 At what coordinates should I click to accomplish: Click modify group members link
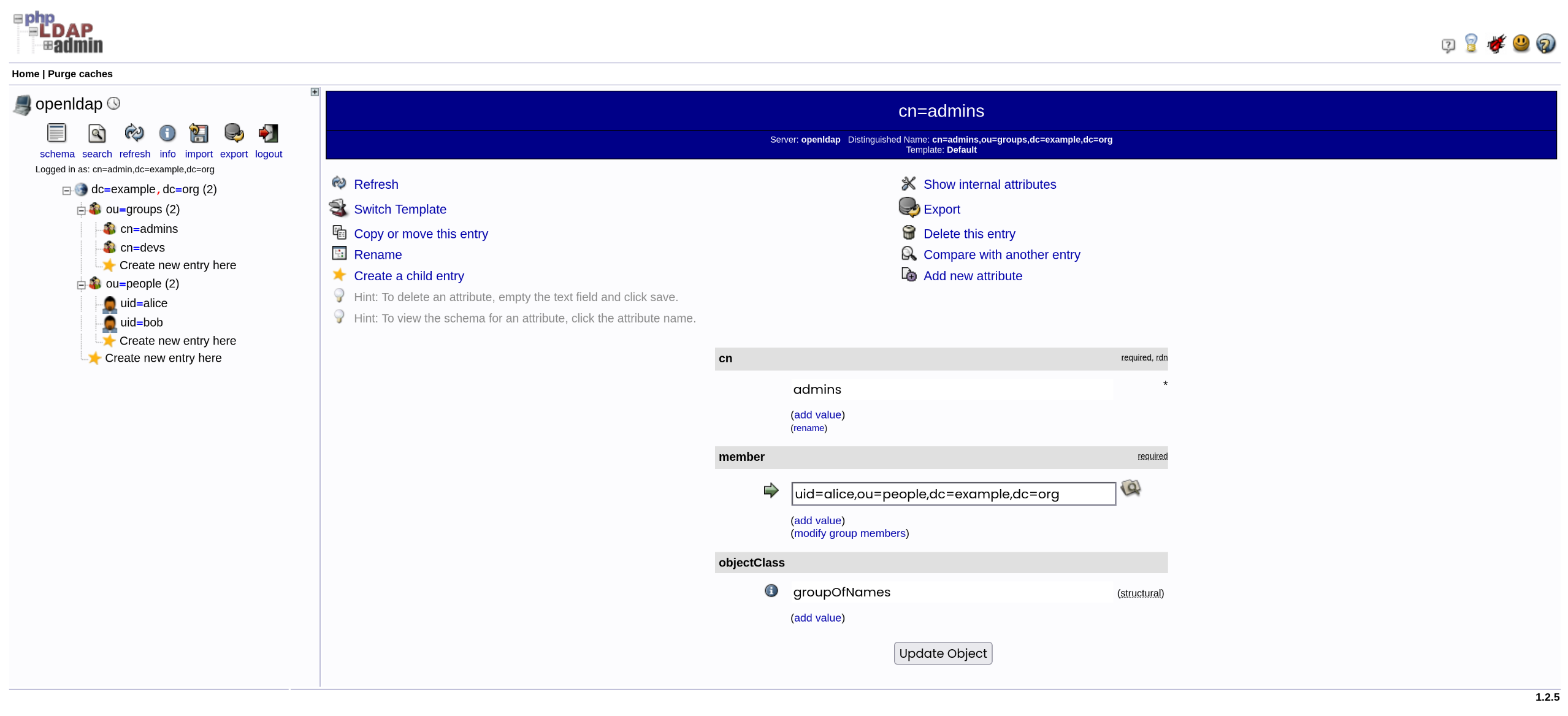pyautogui.click(x=849, y=533)
